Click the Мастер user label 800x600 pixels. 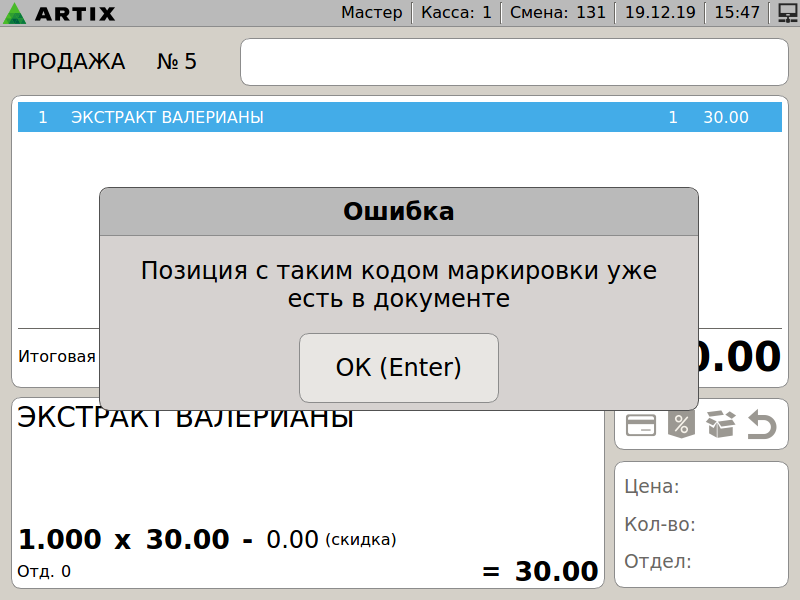[x=371, y=12]
